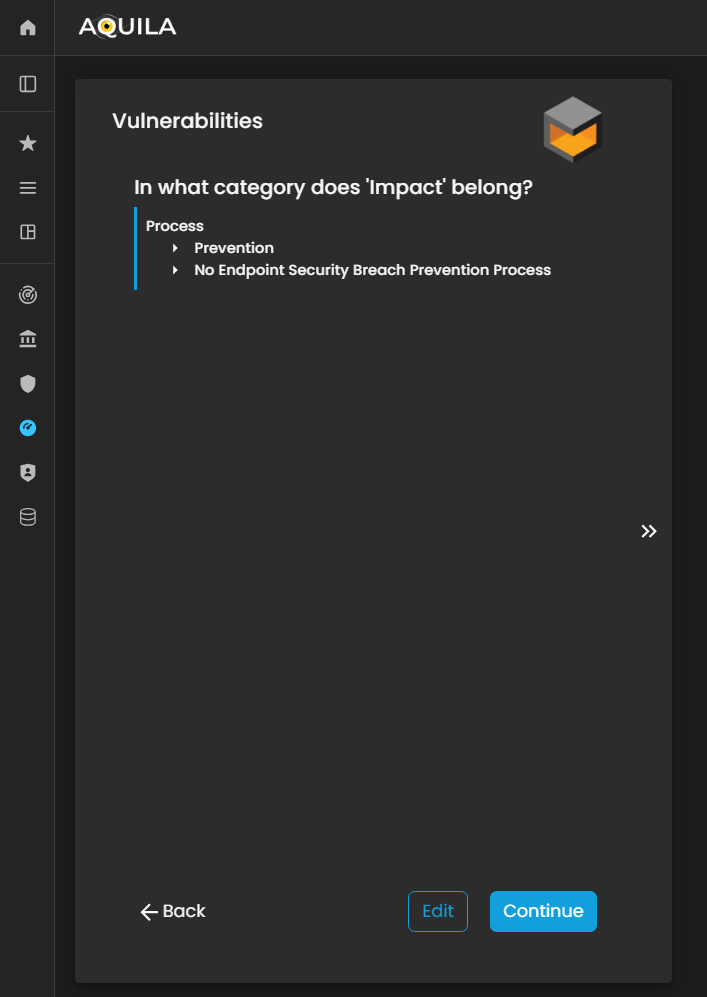This screenshot has width=707, height=997.
Task: Click the home icon in sidebar
Action: click(28, 28)
